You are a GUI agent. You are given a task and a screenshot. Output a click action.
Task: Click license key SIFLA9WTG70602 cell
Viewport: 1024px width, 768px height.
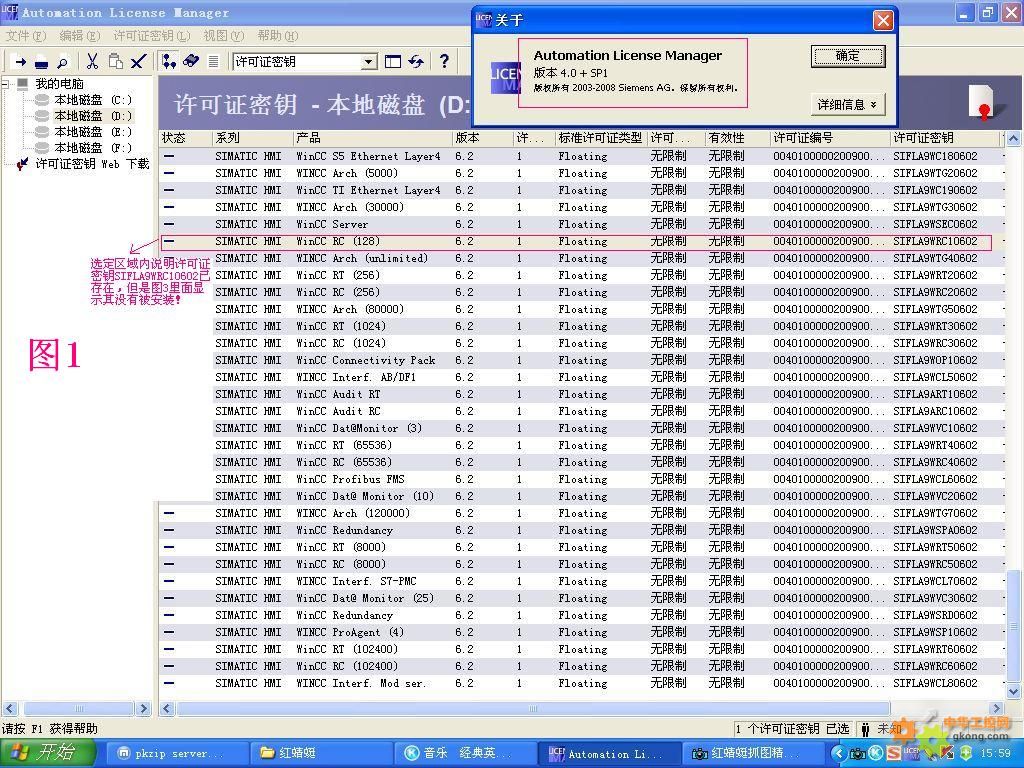tap(935, 513)
